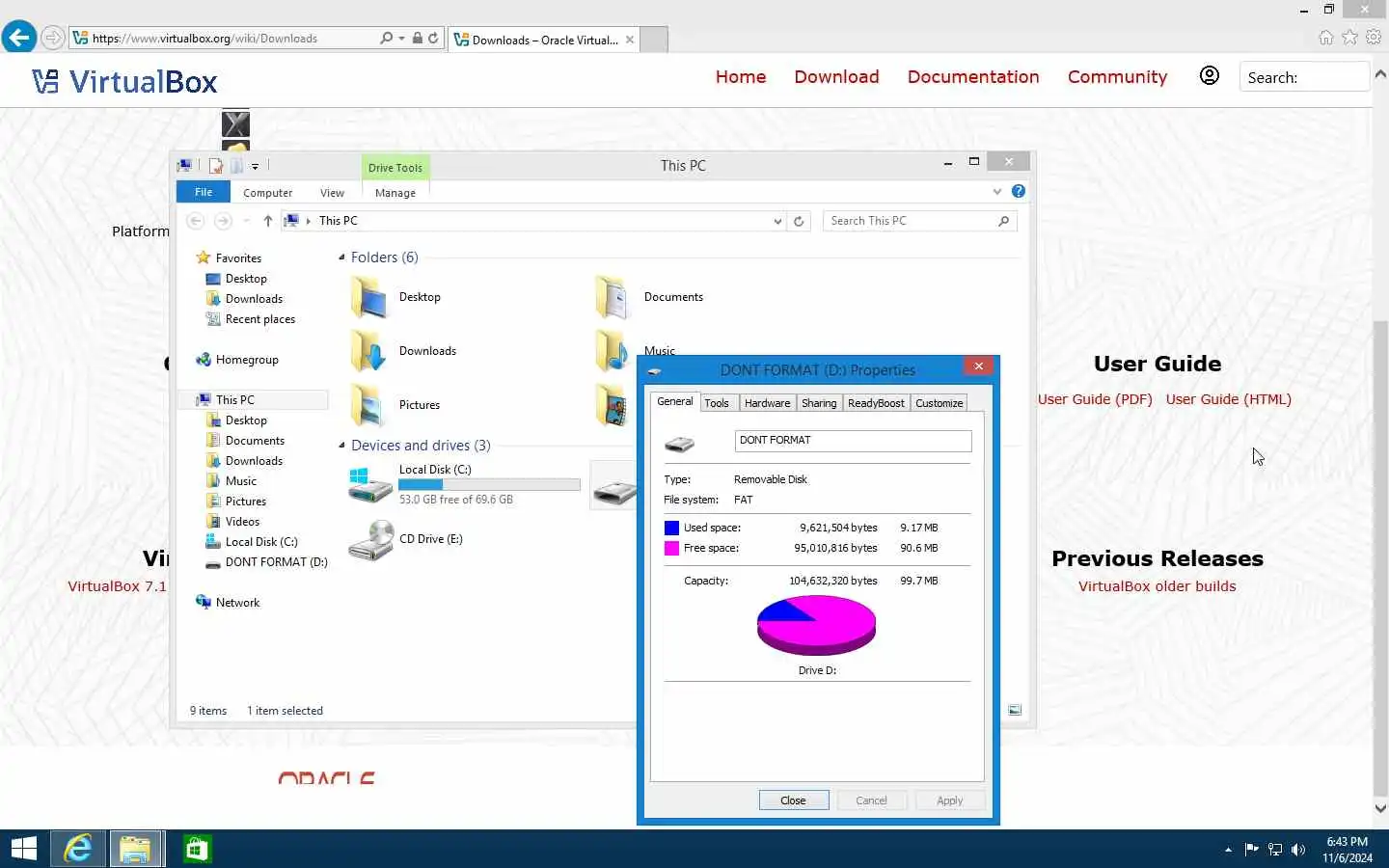This screenshot has width=1389, height=868.
Task: Show hidden tray icons arrow
Action: 1228,850
